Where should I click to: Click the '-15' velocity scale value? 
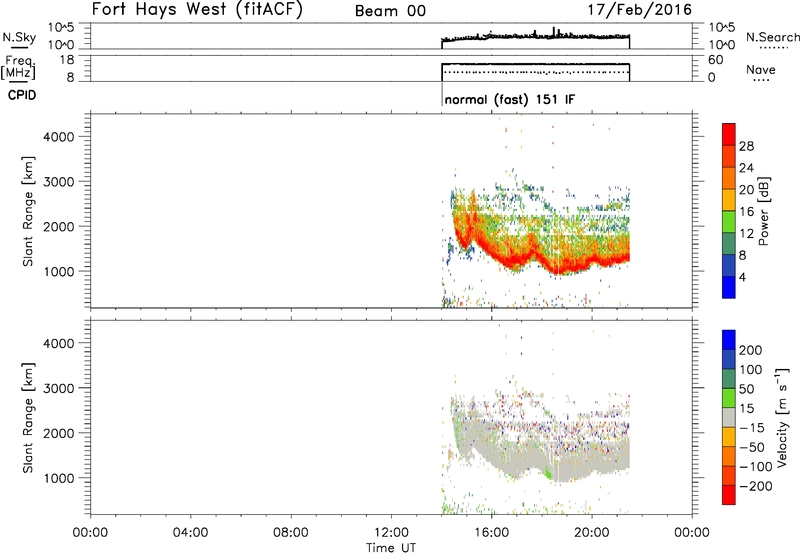tap(751, 427)
